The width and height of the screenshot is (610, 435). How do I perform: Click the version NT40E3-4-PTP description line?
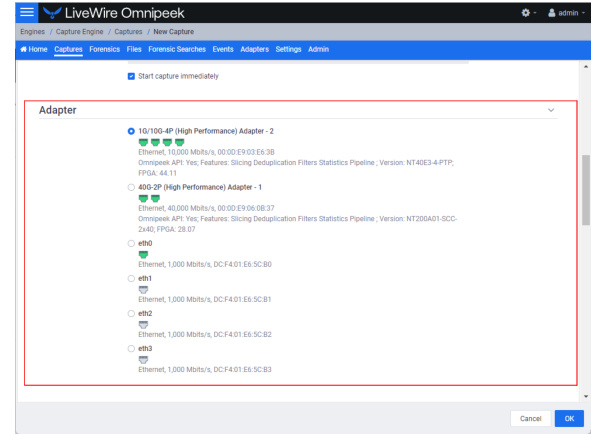tap(296, 168)
